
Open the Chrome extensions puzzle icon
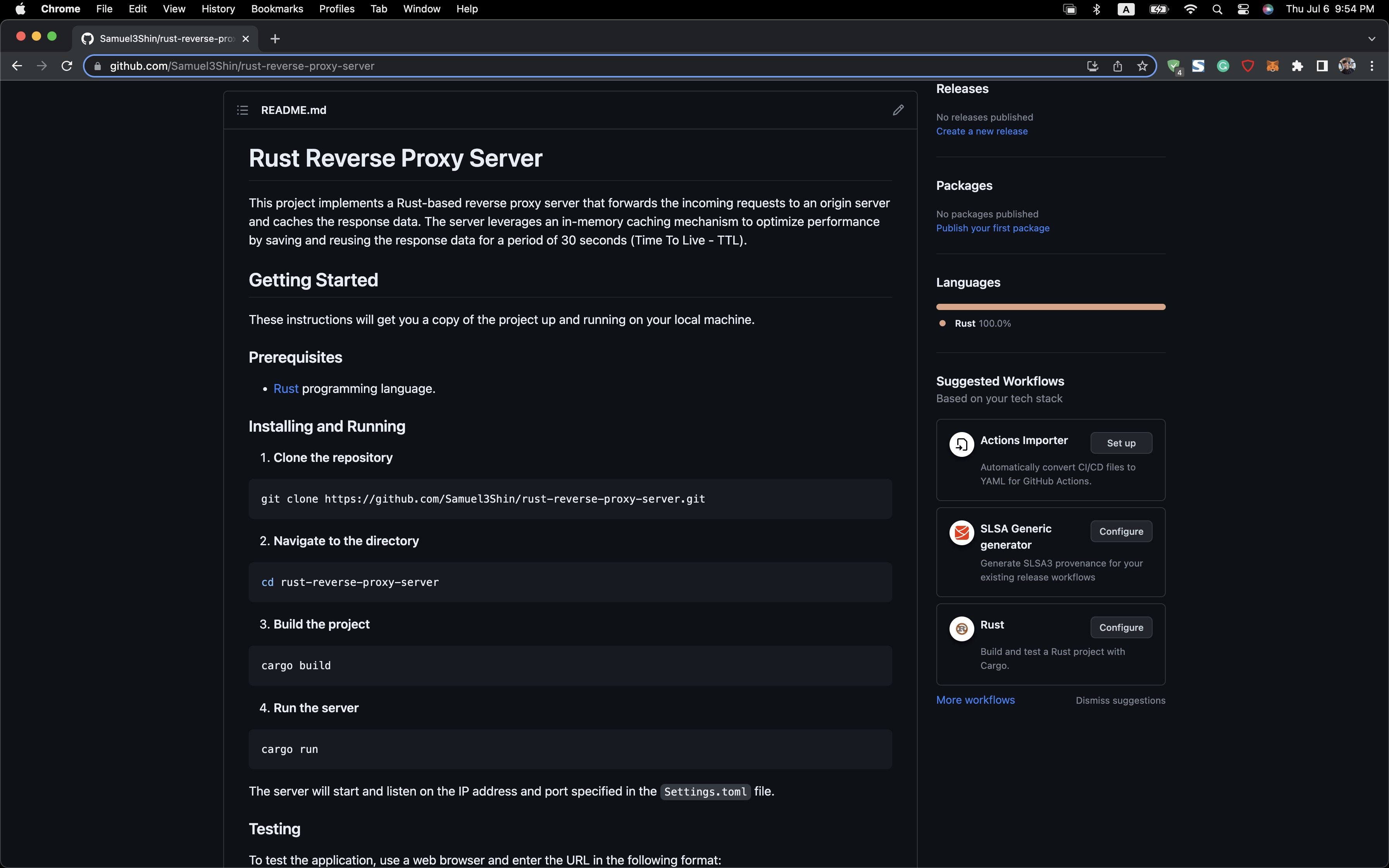coord(1297,66)
